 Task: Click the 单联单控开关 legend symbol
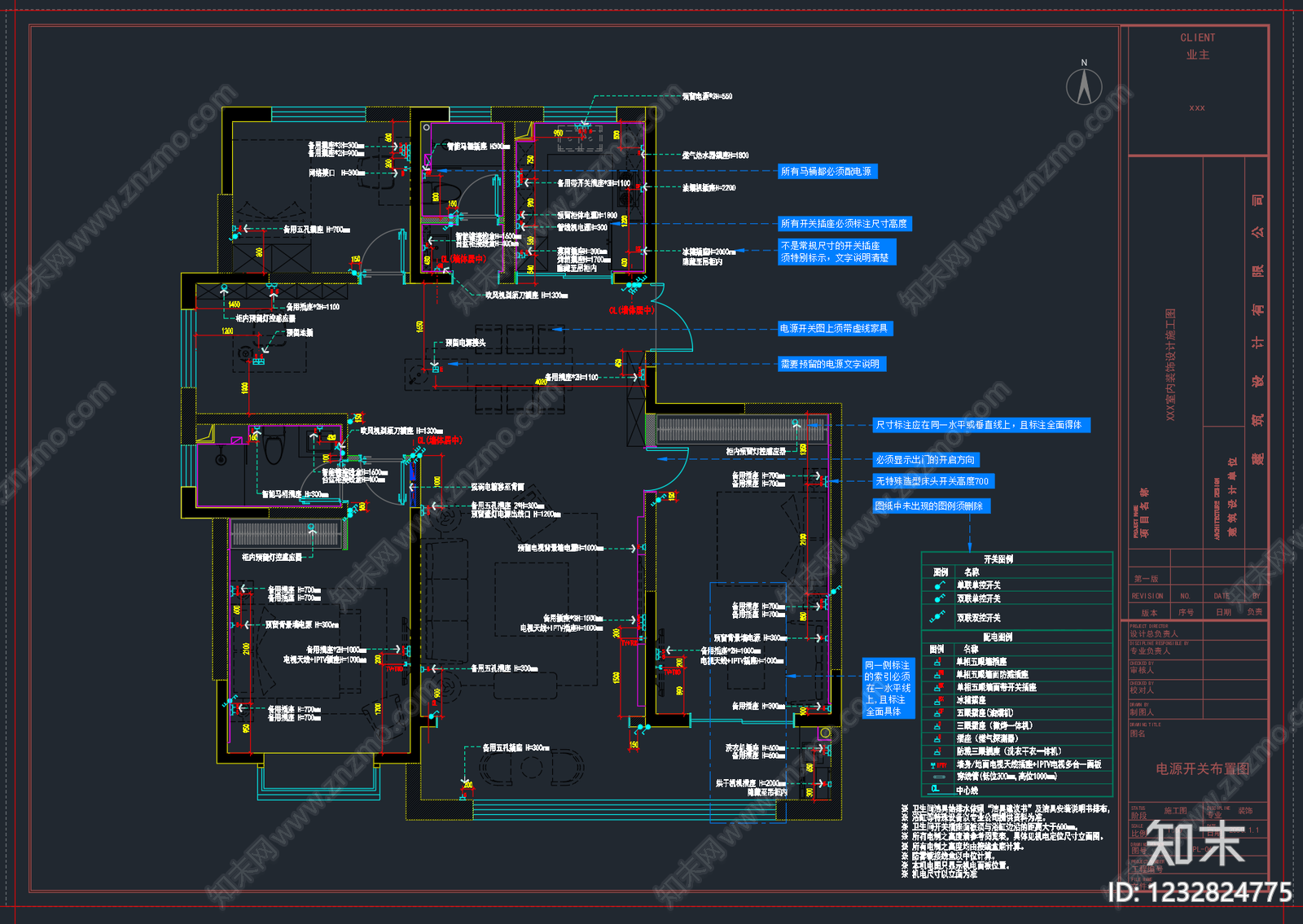click(x=940, y=585)
